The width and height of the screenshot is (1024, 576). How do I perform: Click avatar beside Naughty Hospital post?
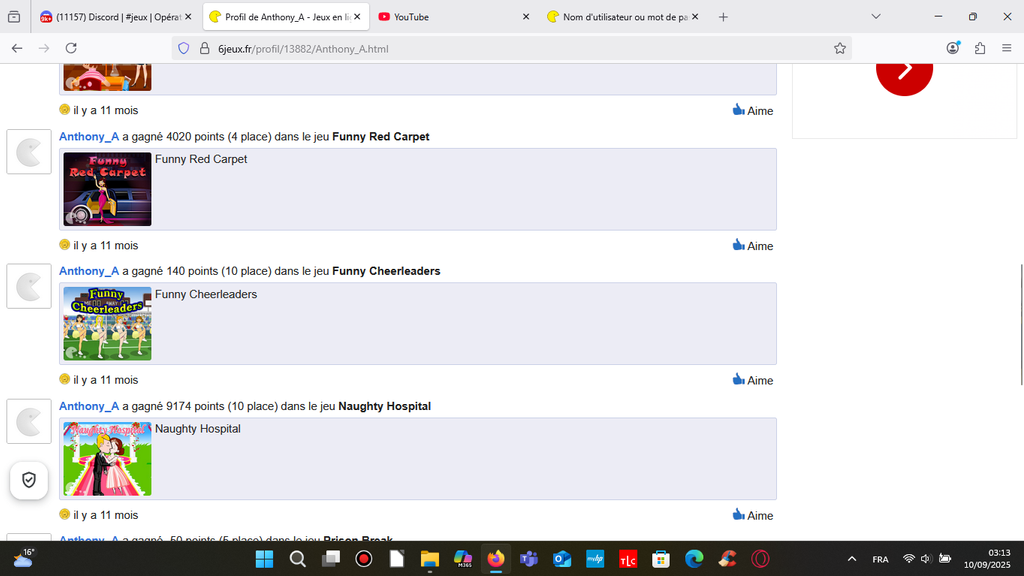(29, 421)
